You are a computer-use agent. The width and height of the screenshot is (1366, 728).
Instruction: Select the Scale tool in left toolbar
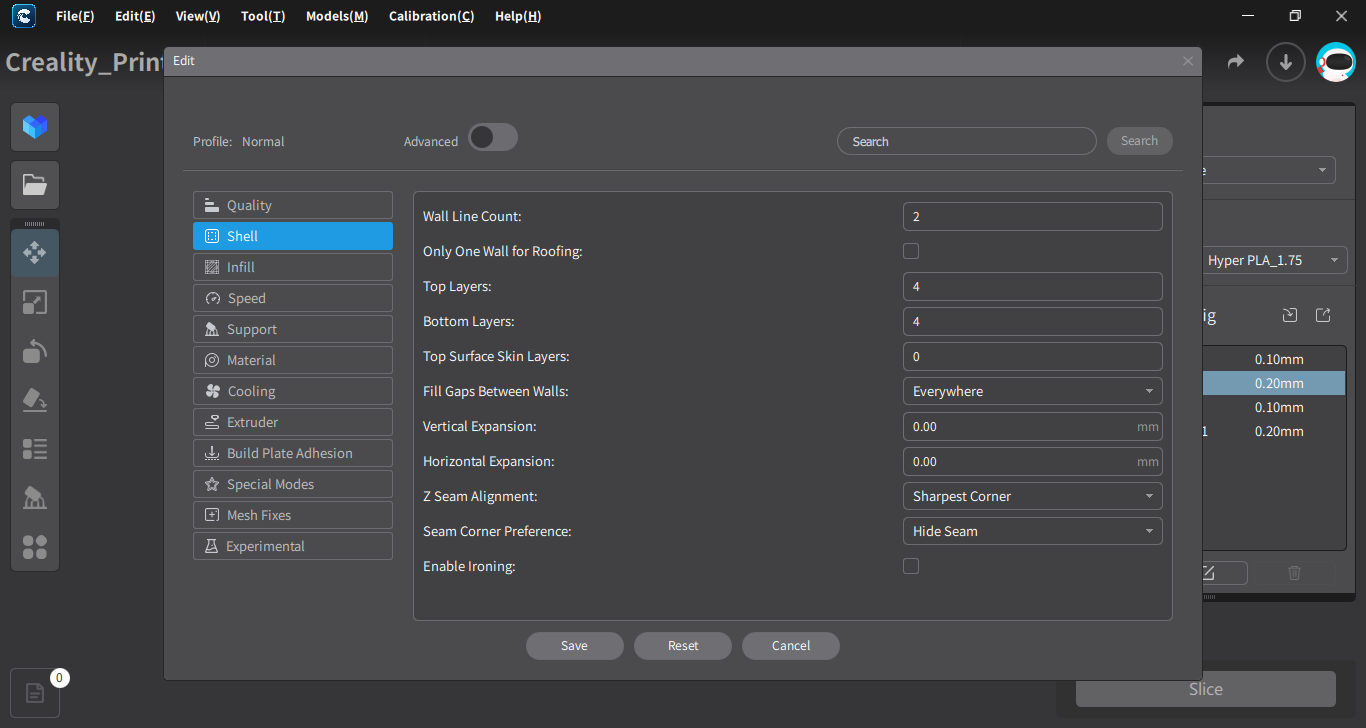(x=35, y=302)
